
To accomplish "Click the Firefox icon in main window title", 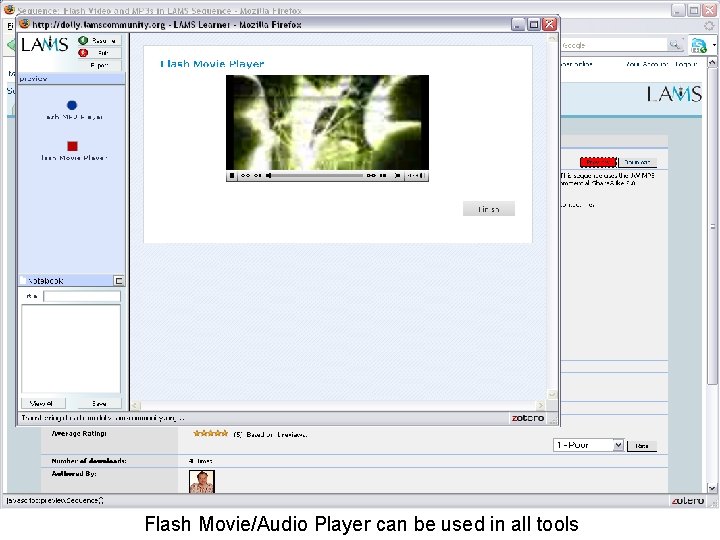I will pos(9,9).
